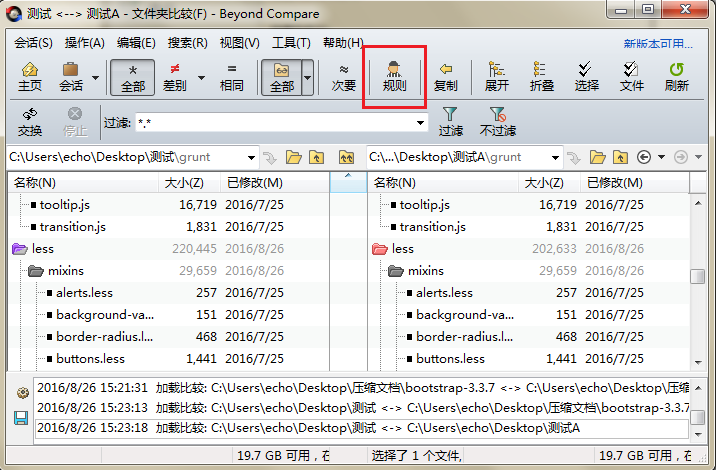Viewport: 716px width, 470px height.
Task: Click the 新版本可用 link
Action: coord(657,43)
